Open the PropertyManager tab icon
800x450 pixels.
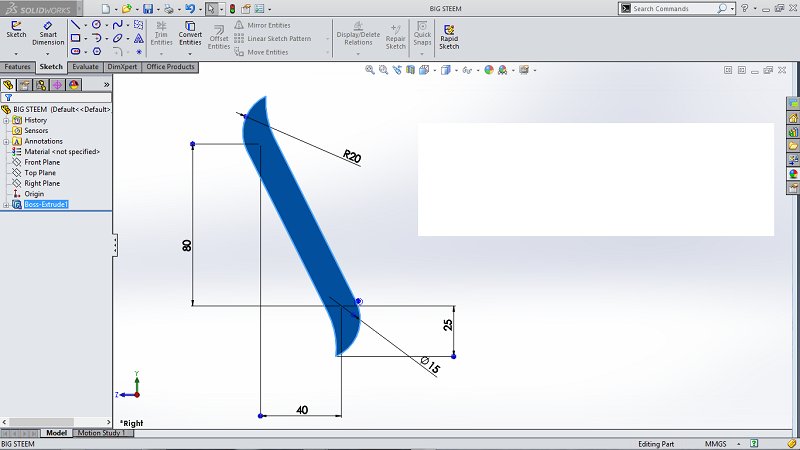[24, 85]
